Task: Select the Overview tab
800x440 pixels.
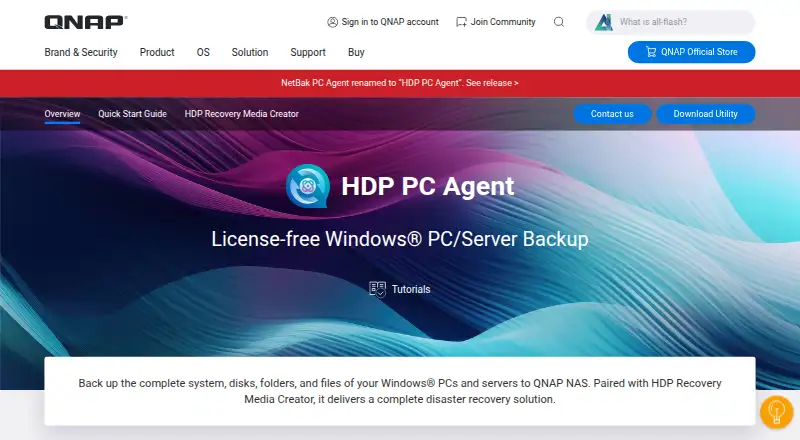Action: 62,114
